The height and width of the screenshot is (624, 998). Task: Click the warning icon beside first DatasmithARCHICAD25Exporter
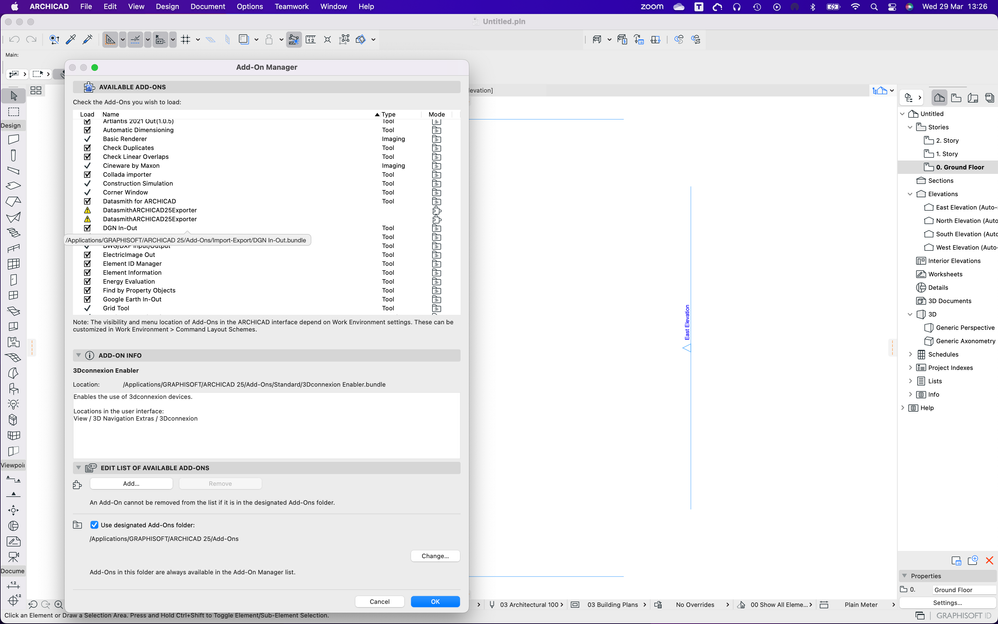[87, 210]
